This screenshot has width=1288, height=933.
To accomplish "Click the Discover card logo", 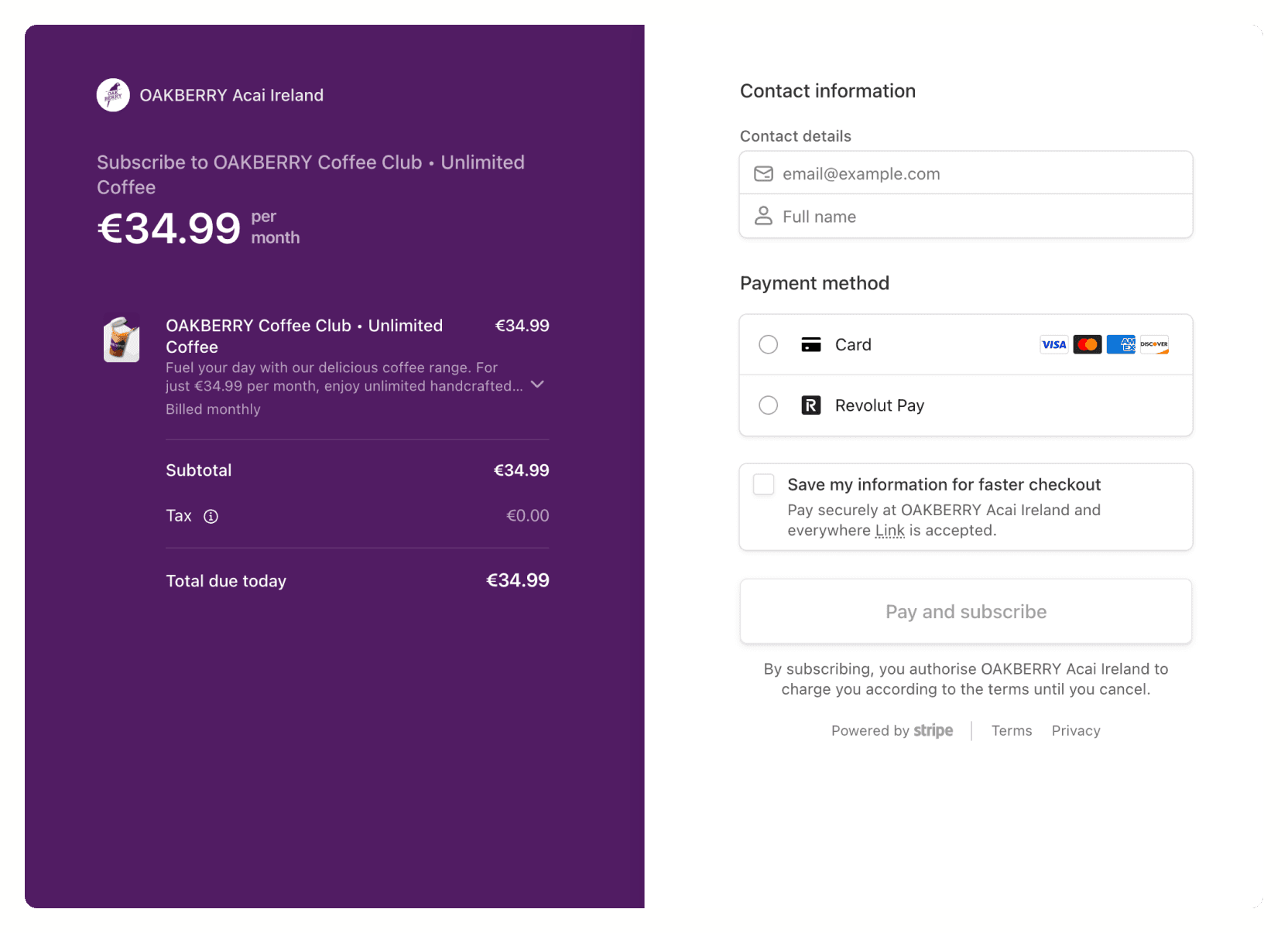I will [x=1154, y=345].
